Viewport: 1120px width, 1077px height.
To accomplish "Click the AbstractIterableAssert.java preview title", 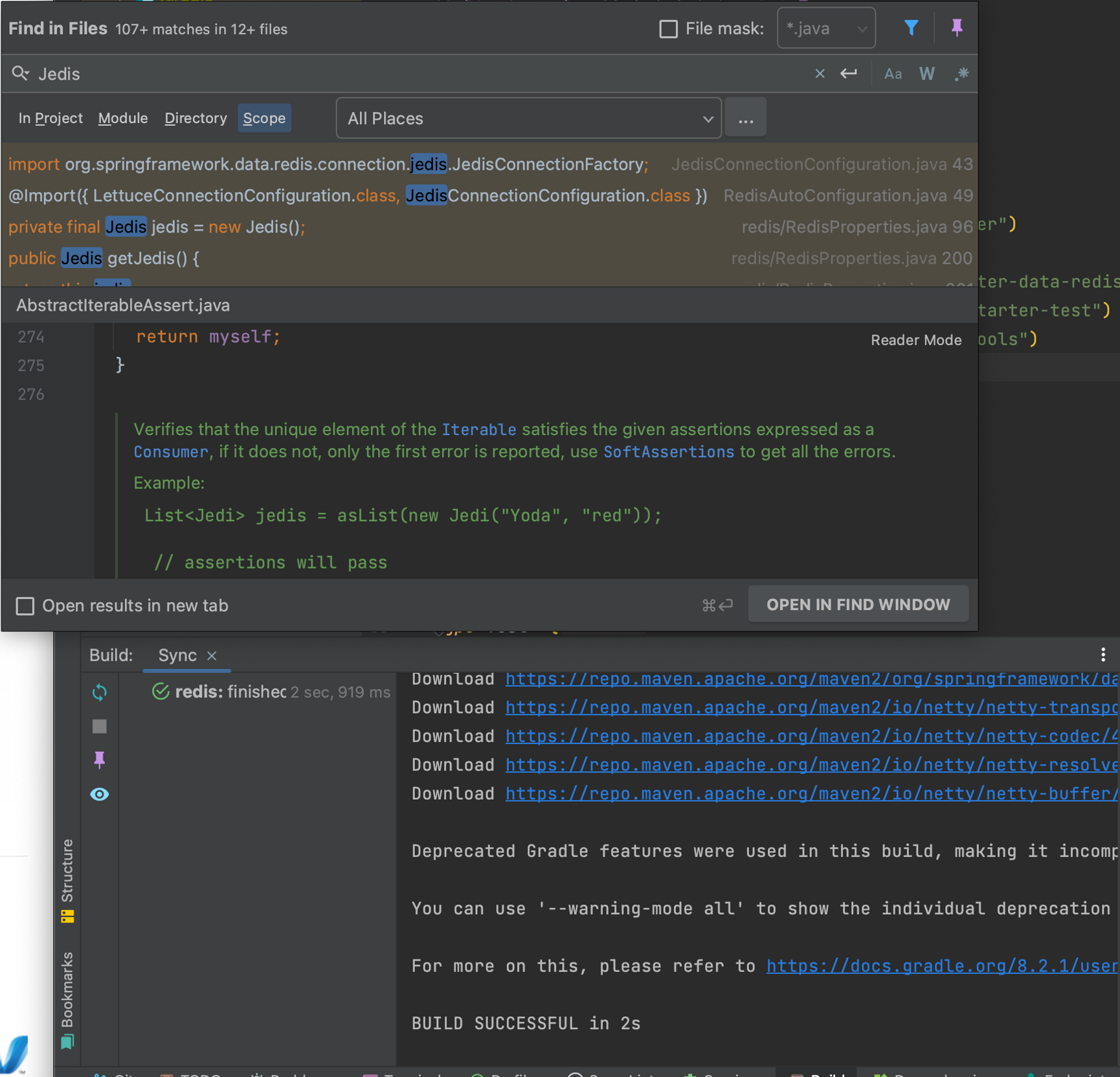I will tap(123, 306).
